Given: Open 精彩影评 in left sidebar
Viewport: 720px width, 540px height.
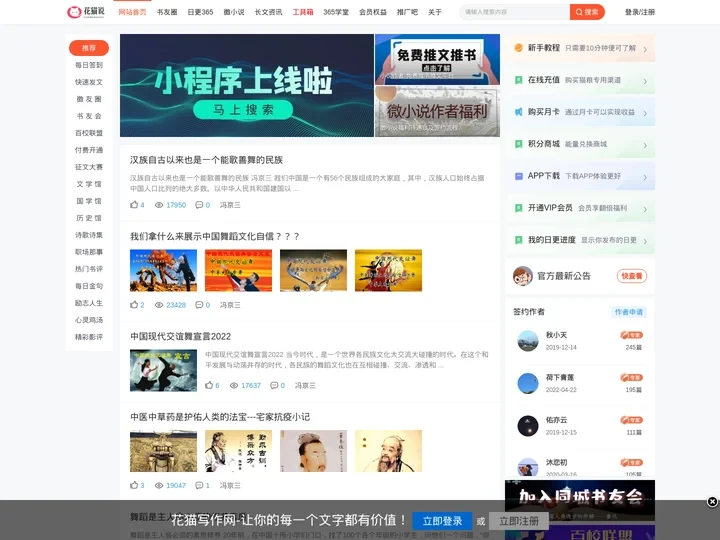Looking at the screenshot, I should 89,337.
